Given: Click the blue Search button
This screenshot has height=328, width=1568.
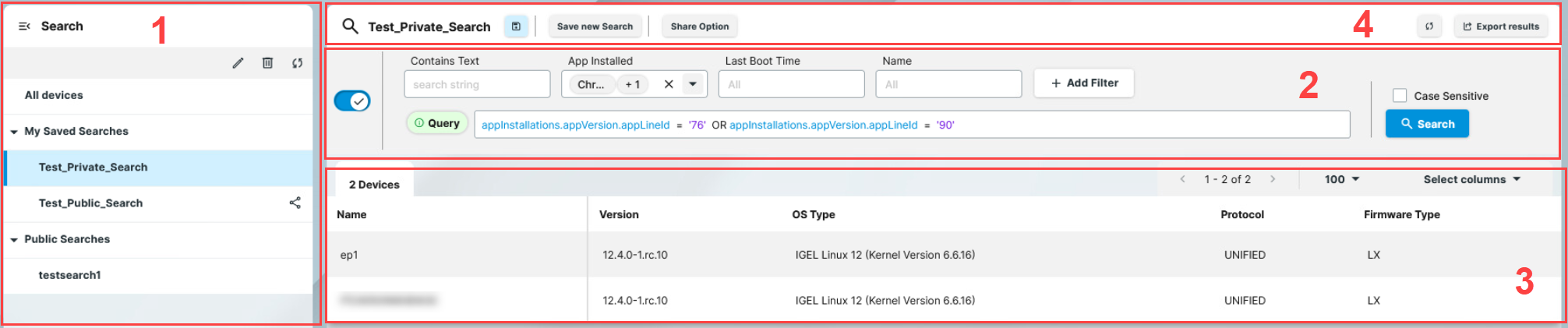Looking at the screenshot, I should point(1427,124).
